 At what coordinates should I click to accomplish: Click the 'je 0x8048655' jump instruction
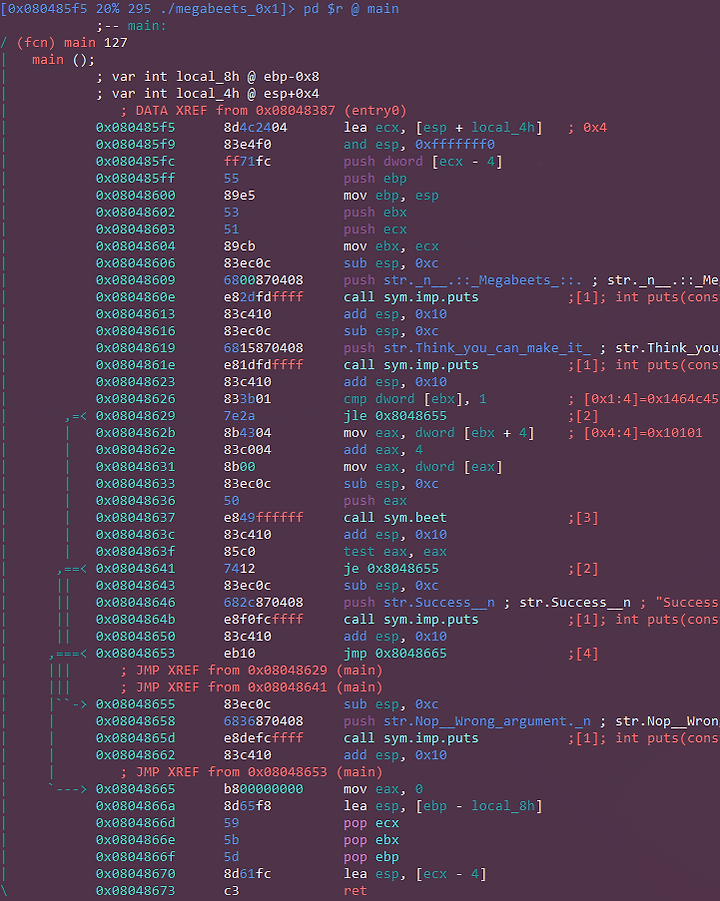tap(391, 569)
